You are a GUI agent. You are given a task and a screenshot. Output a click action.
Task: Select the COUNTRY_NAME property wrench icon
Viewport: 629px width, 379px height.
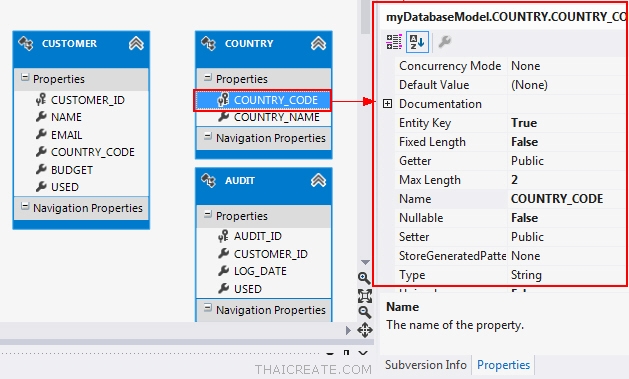pyautogui.click(x=224, y=117)
